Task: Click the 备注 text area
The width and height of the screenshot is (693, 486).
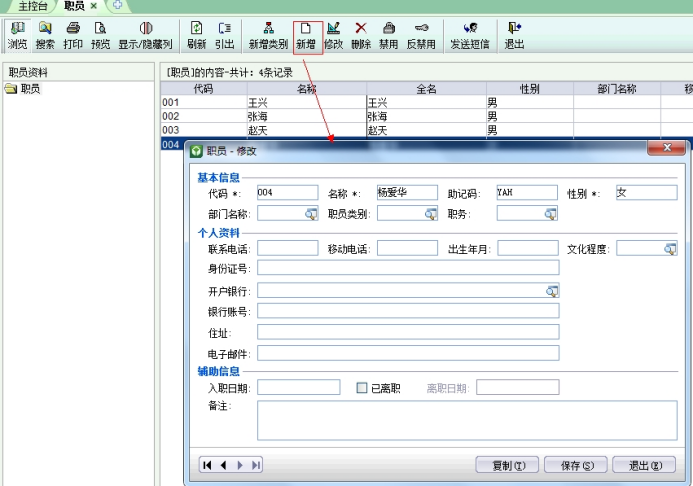Action: (x=467, y=421)
